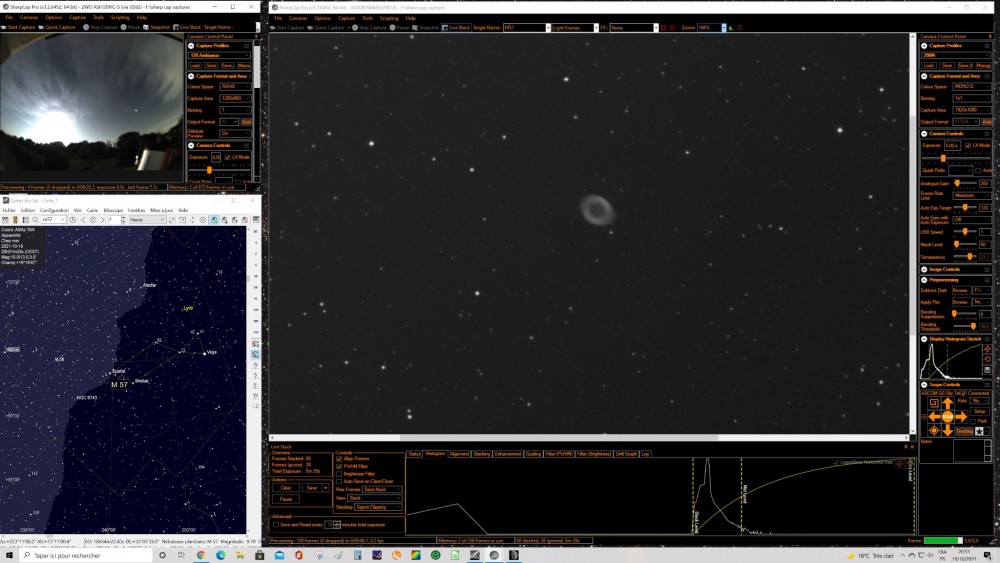This screenshot has height=563, width=1000.
Task: Click Start Capture in small SharpCap window
Action: click(x=19, y=27)
